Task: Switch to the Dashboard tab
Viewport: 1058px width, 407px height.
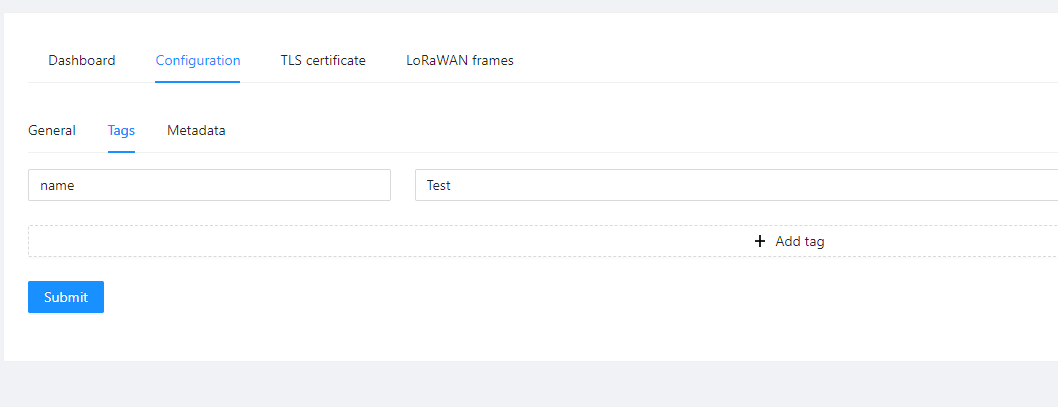Action: pos(82,61)
